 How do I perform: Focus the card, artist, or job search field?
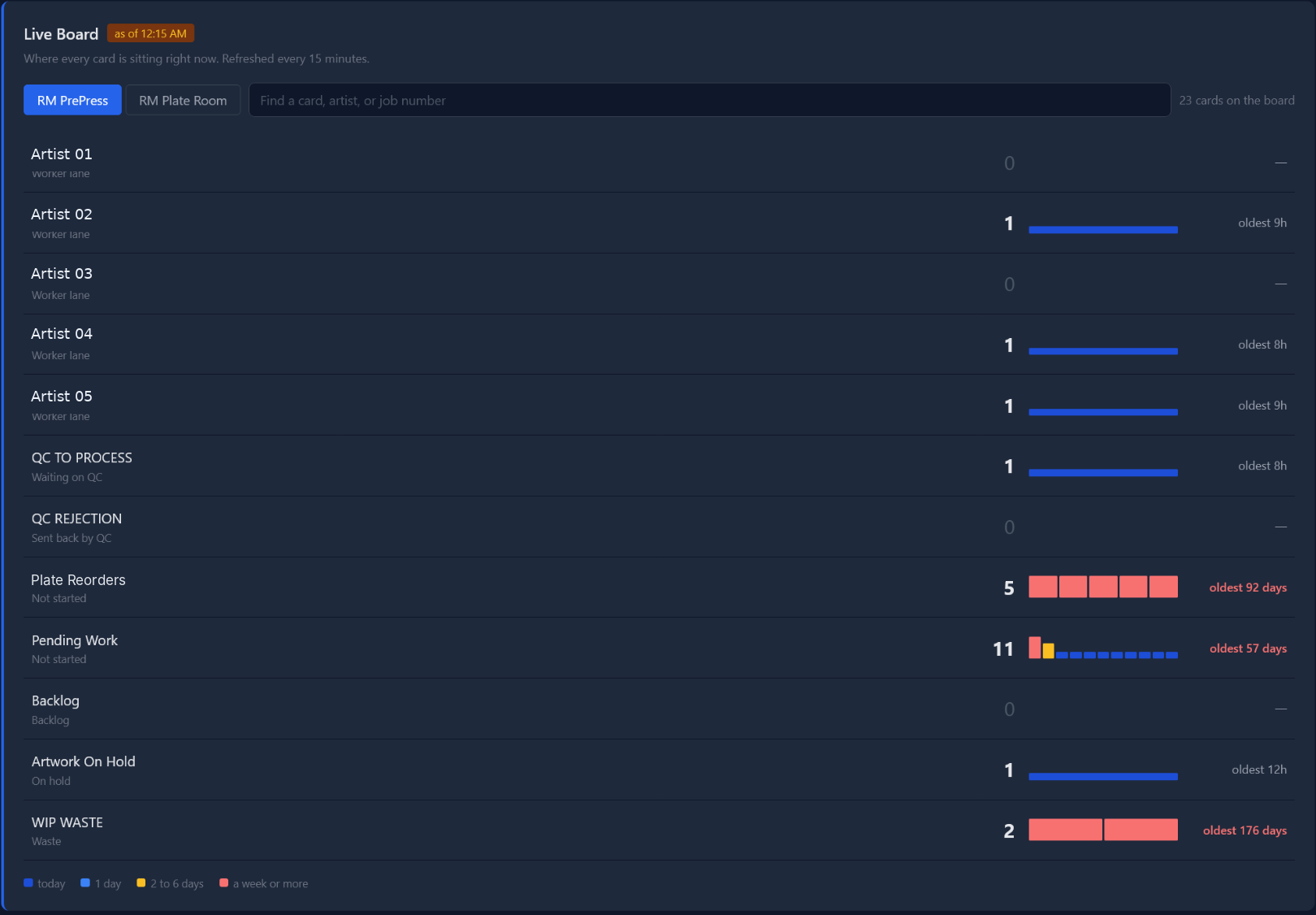[709, 100]
